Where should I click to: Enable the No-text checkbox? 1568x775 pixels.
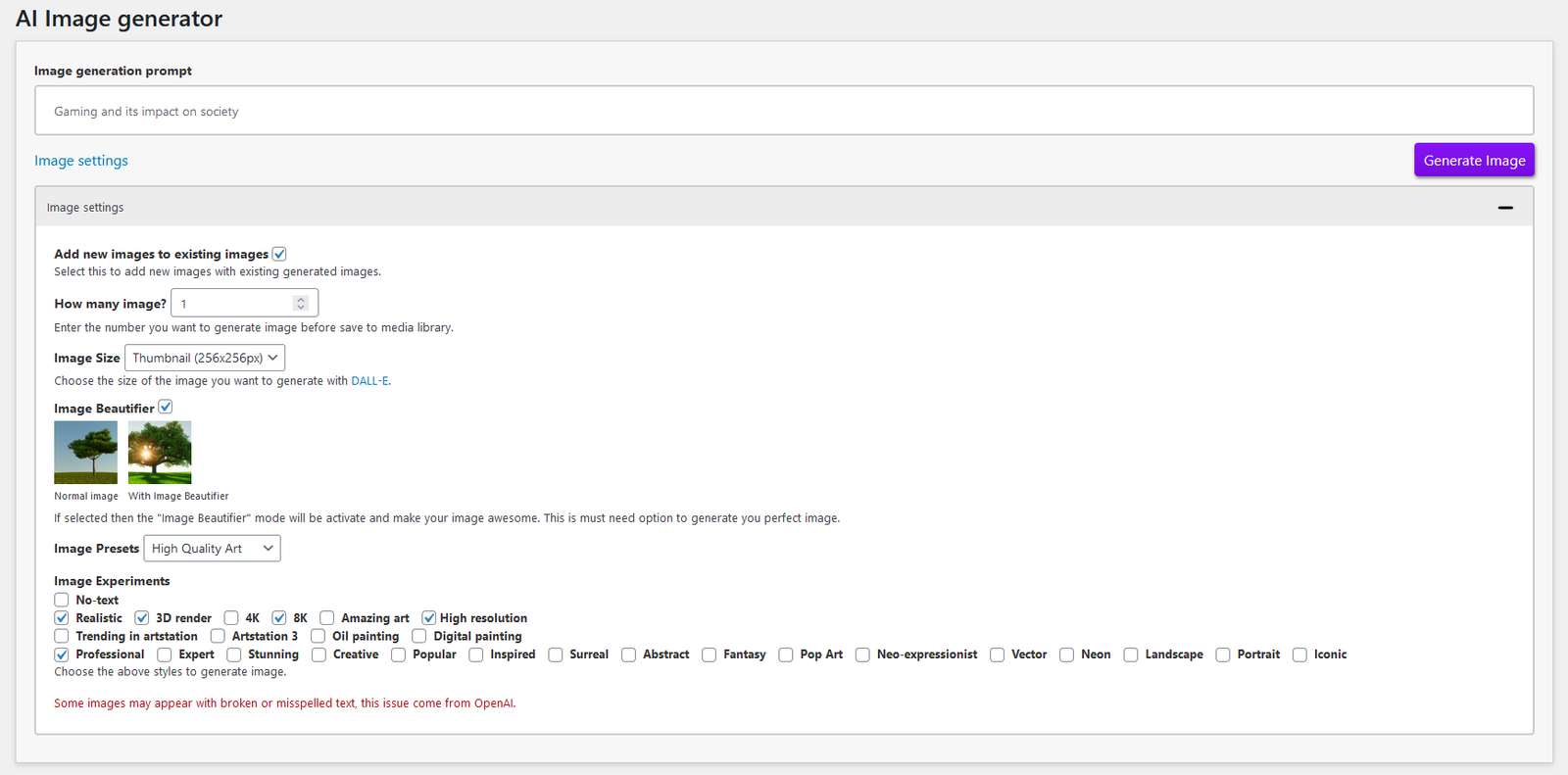click(x=62, y=600)
